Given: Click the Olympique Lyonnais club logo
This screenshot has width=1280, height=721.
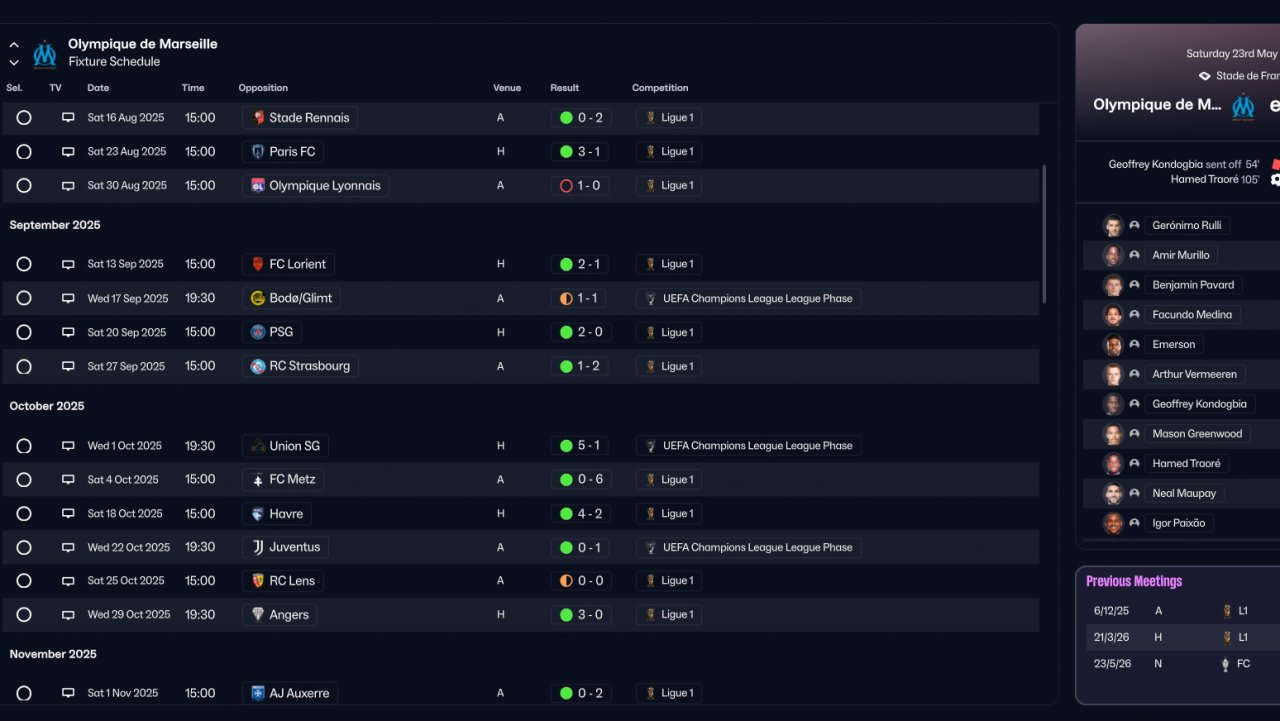Looking at the screenshot, I should 258,185.
